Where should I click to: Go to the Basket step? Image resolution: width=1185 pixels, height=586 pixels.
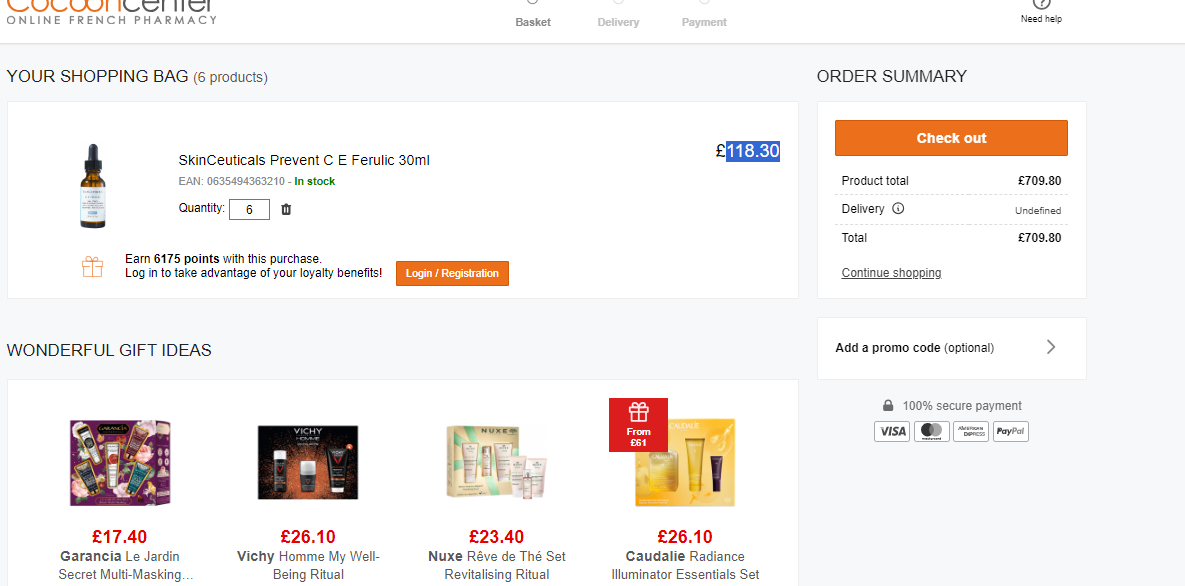[533, 15]
